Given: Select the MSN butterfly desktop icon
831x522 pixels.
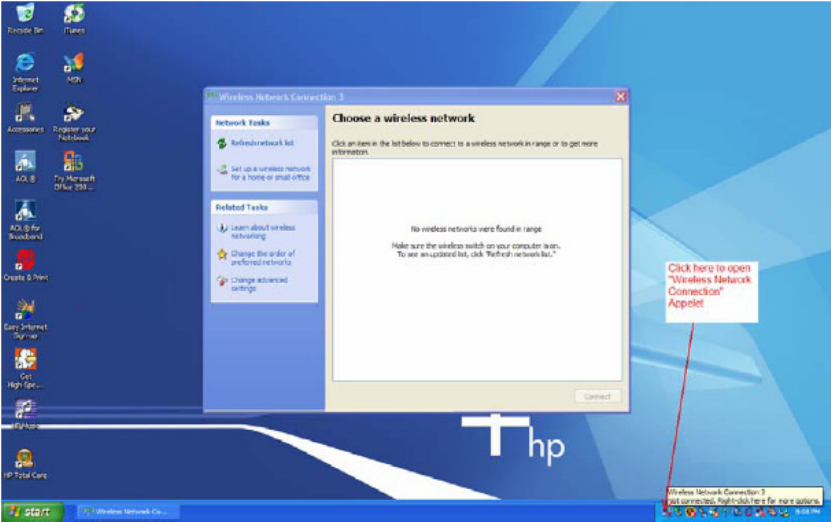Looking at the screenshot, I should 74,68.
